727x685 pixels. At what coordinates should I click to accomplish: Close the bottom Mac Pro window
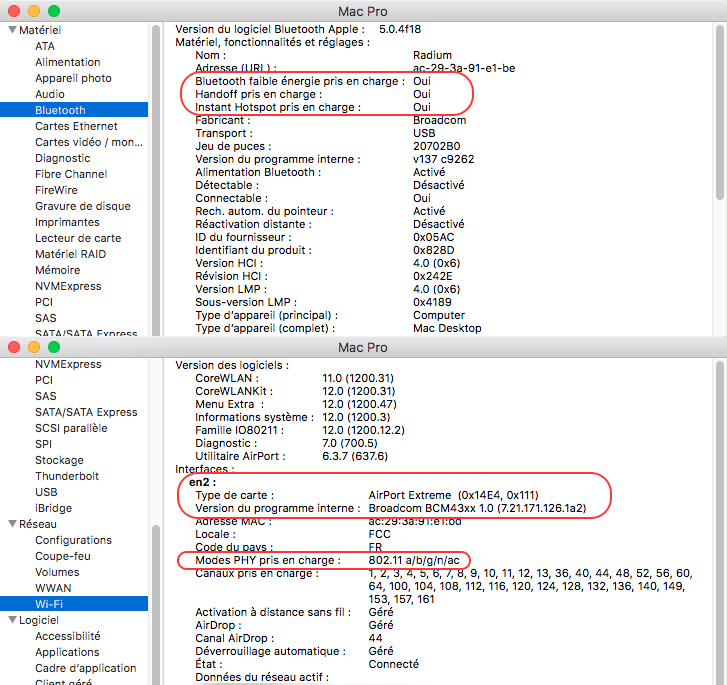coord(14,346)
